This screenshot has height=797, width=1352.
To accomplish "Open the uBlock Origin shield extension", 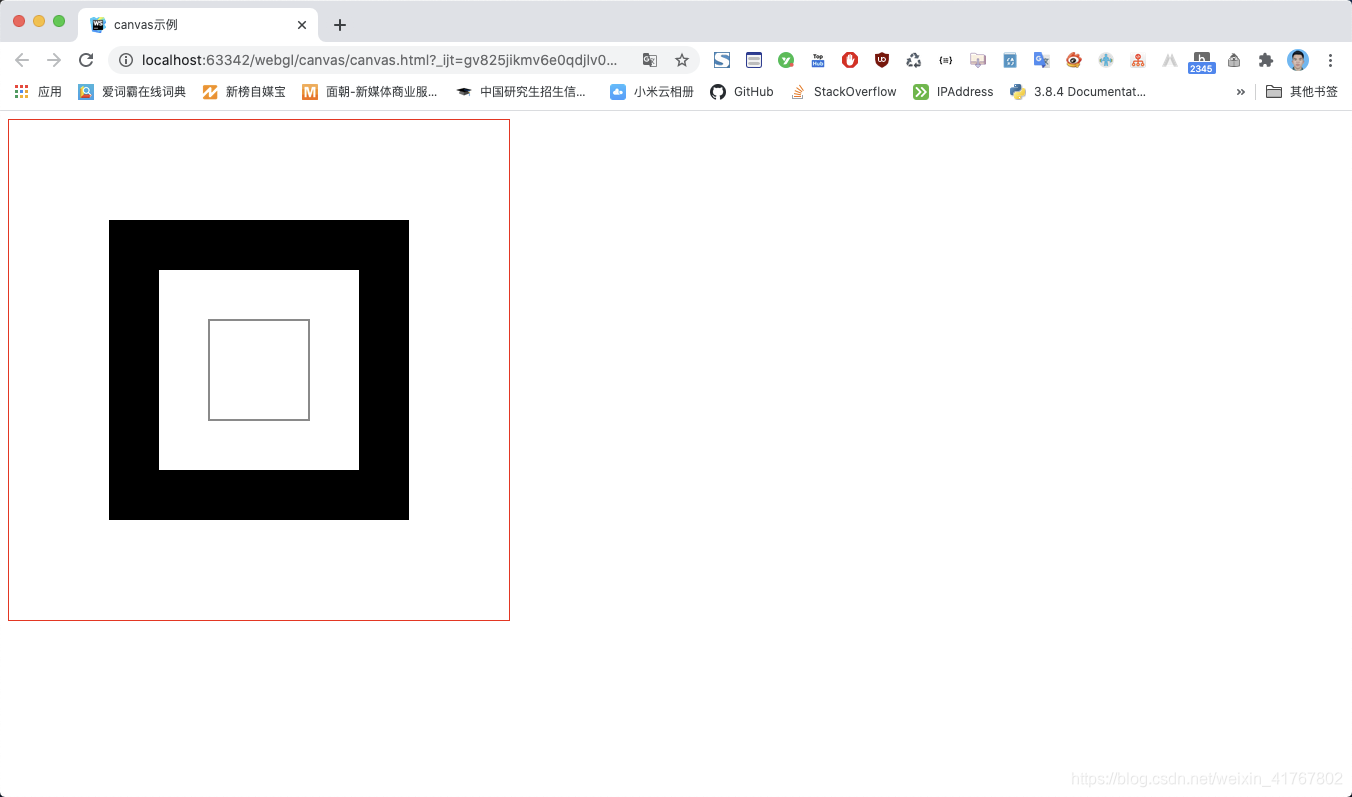I will (882, 60).
